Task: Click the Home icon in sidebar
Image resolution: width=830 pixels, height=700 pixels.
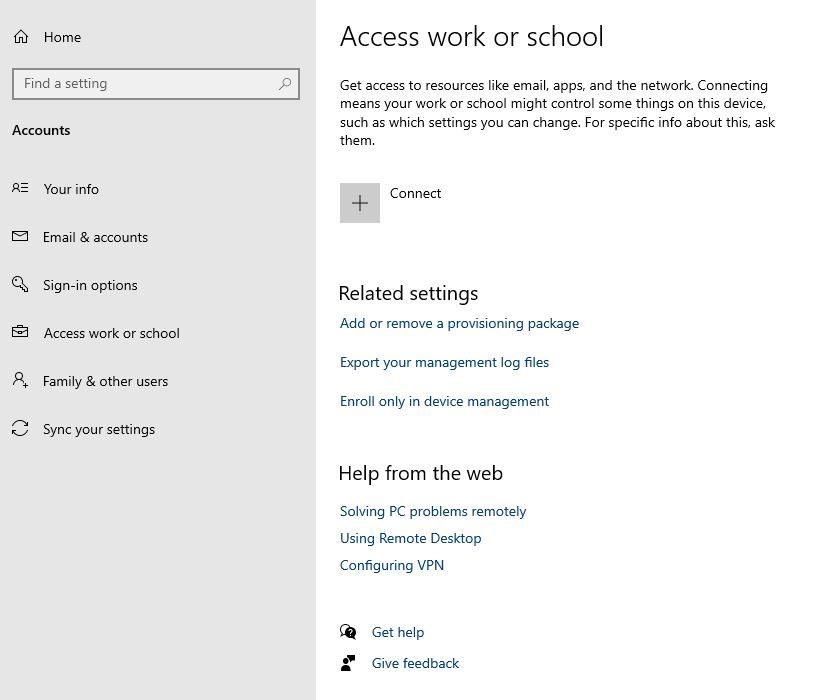Action: [18, 36]
